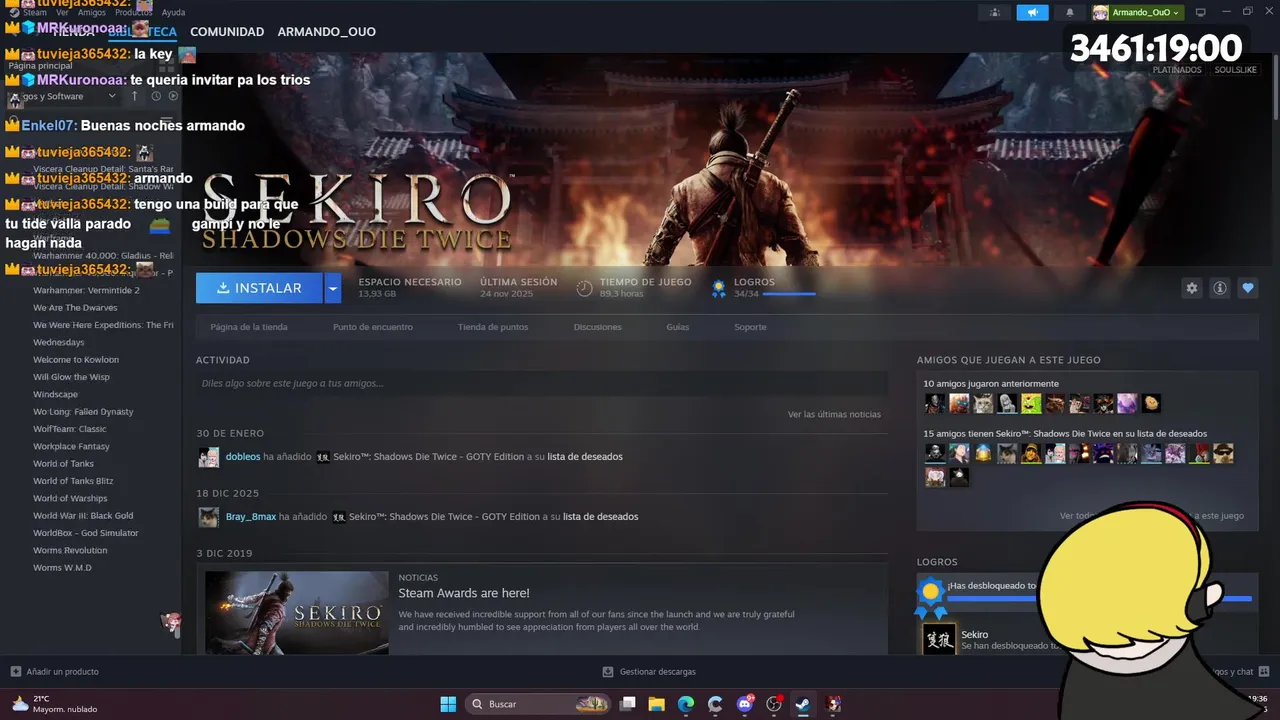The image size is (1280, 720).
Task: Go to Página de la tienda
Action: pyautogui.click(x=249, y=327)
